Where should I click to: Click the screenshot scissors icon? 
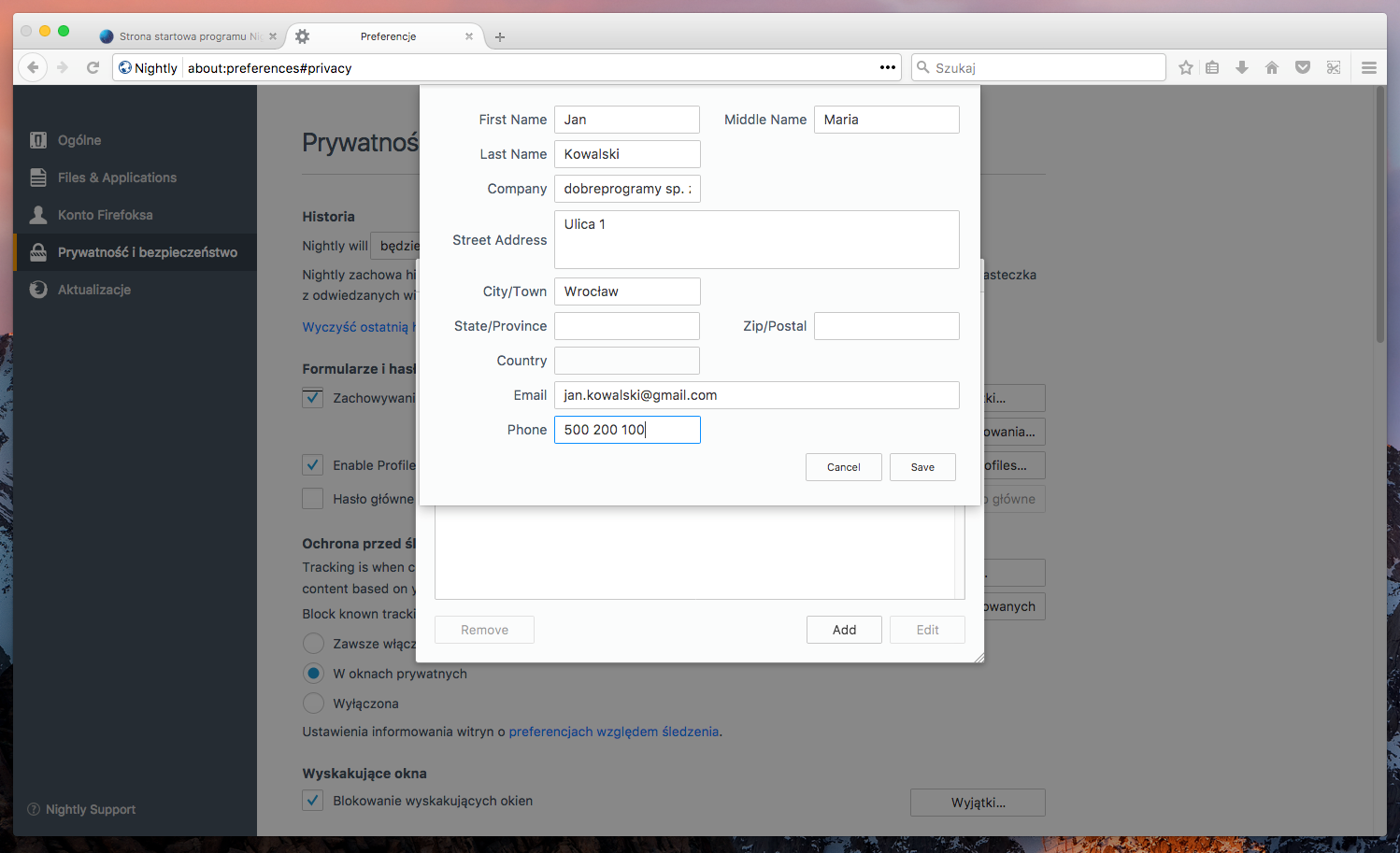(1334, 67)
